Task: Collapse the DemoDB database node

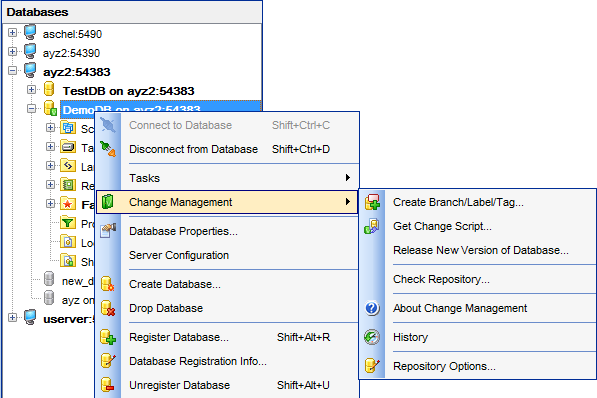Action: point(31,109)
